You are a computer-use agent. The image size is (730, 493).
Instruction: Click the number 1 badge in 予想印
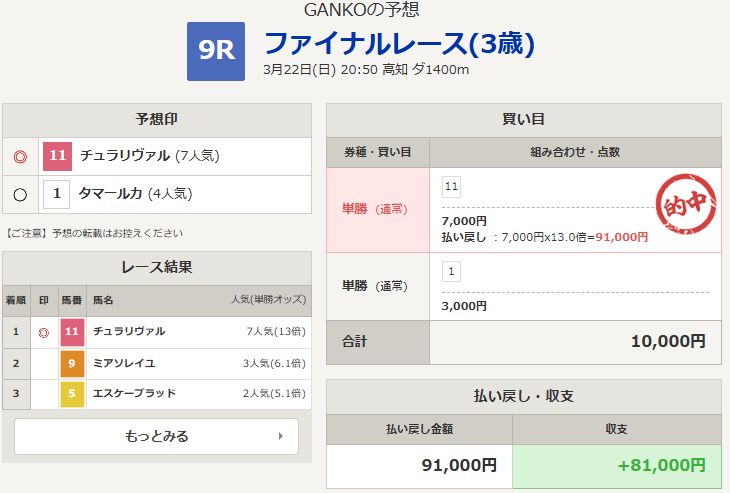(57, 194)
